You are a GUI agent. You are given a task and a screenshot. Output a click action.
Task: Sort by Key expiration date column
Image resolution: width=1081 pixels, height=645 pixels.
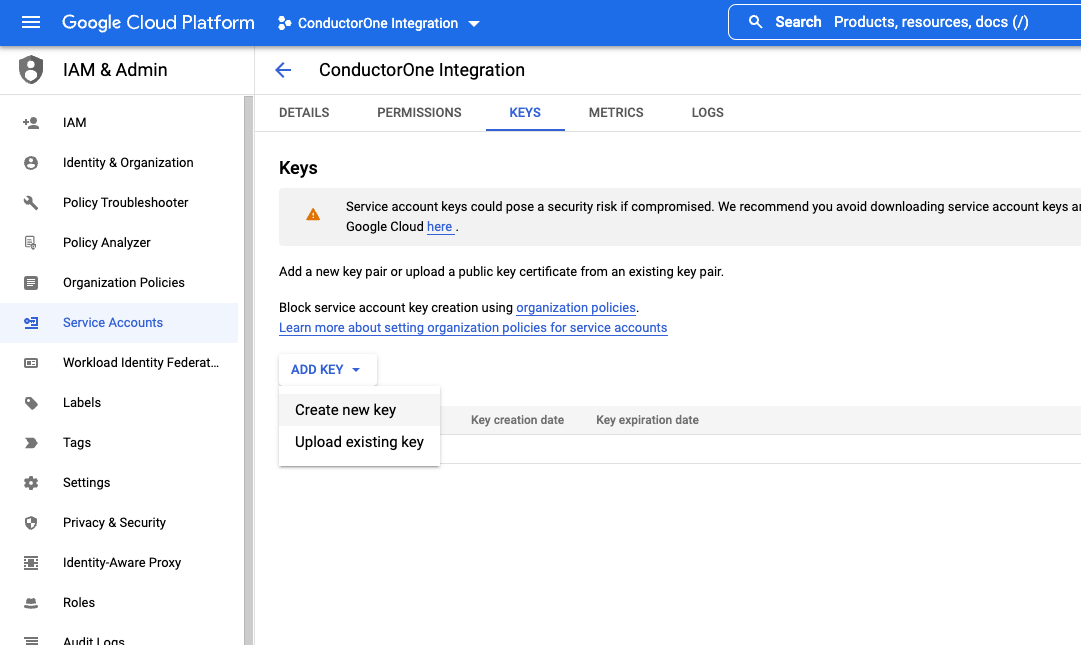point(647,420)
